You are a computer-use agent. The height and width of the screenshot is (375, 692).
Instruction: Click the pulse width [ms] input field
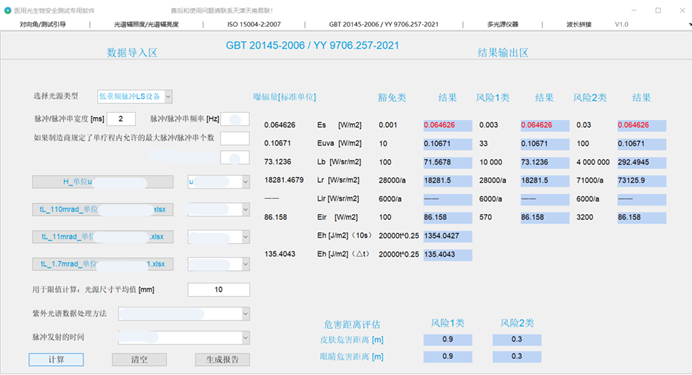(x=121, y=119)
